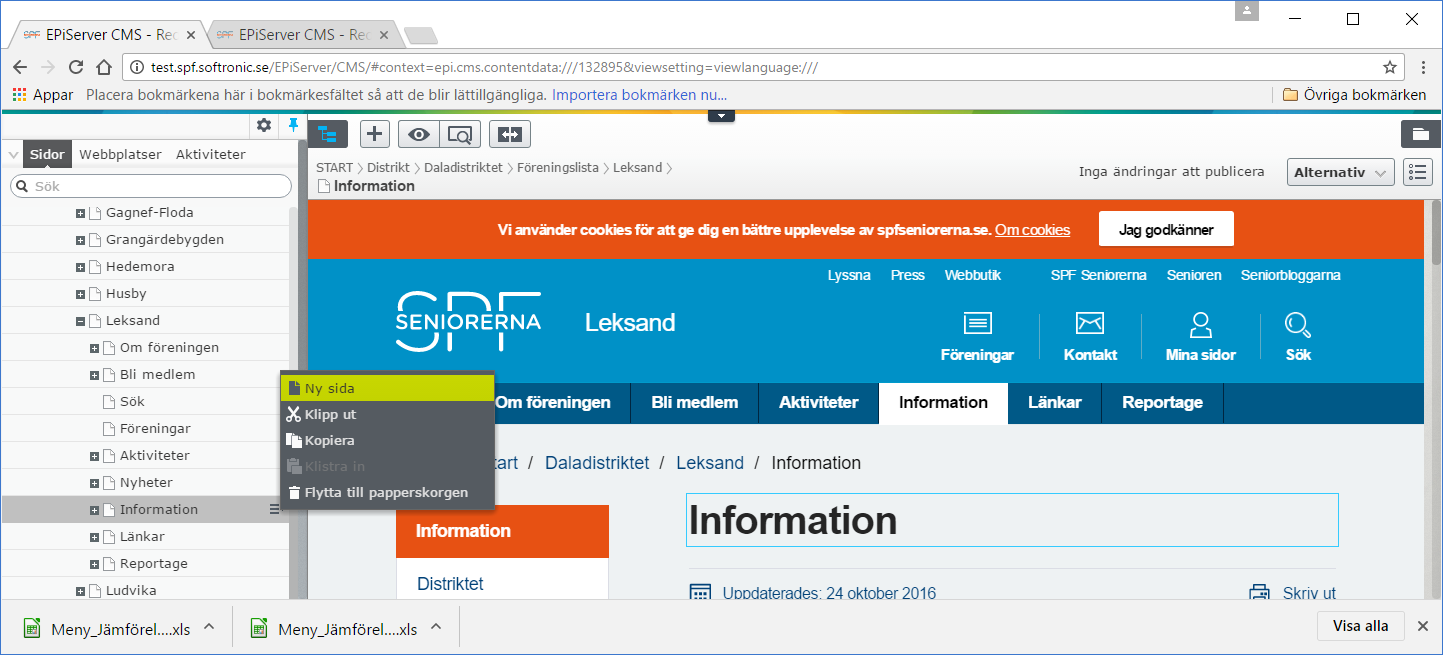Click the Föreningar header icon
1443x655 pixels.
[977, 323]
